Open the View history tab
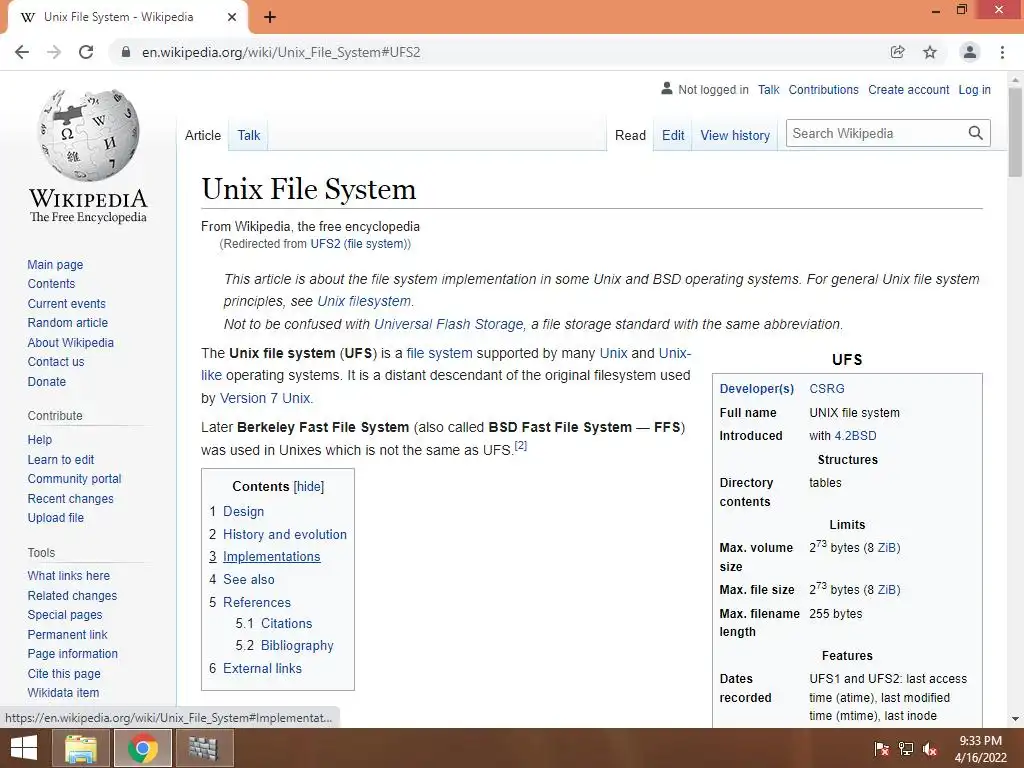1024x768 pixels. pos(735,135)
